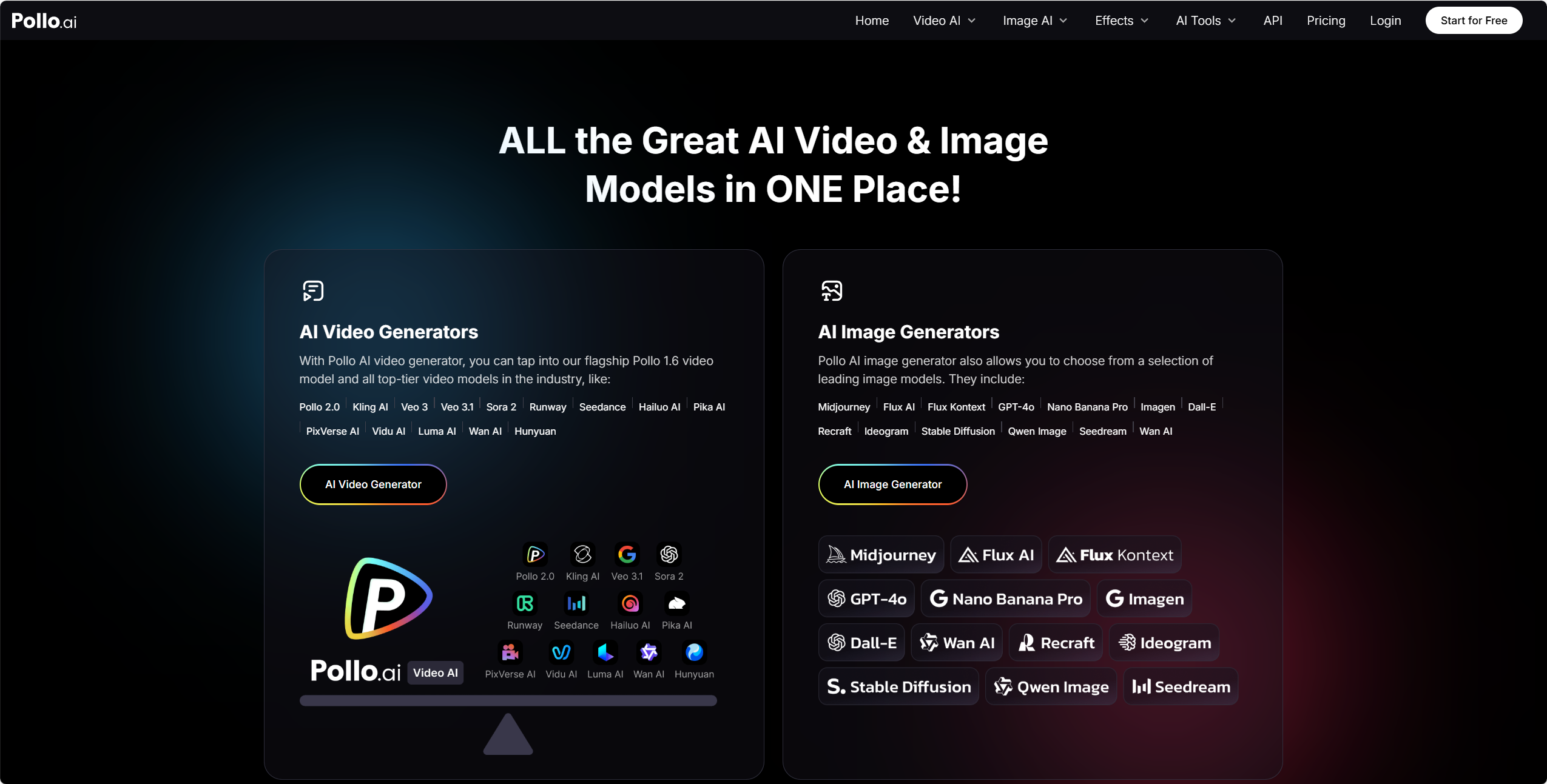Click the Start for Free button

coord(1474,21)
